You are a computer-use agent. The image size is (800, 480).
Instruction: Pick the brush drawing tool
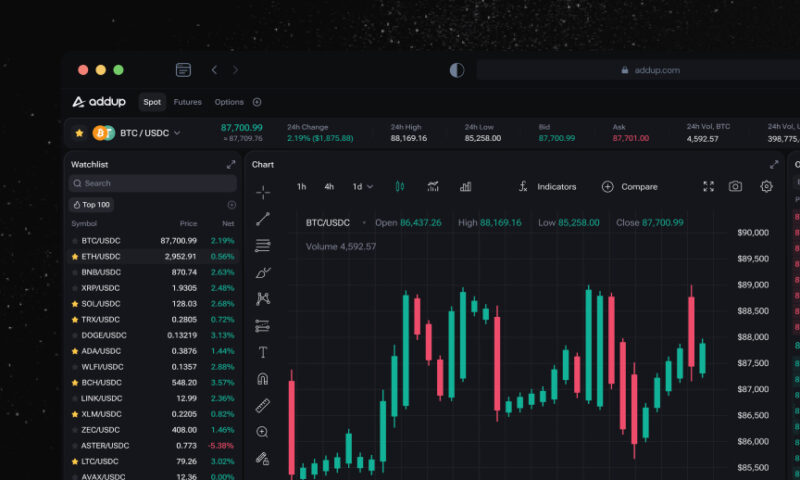tap(263, 272)
